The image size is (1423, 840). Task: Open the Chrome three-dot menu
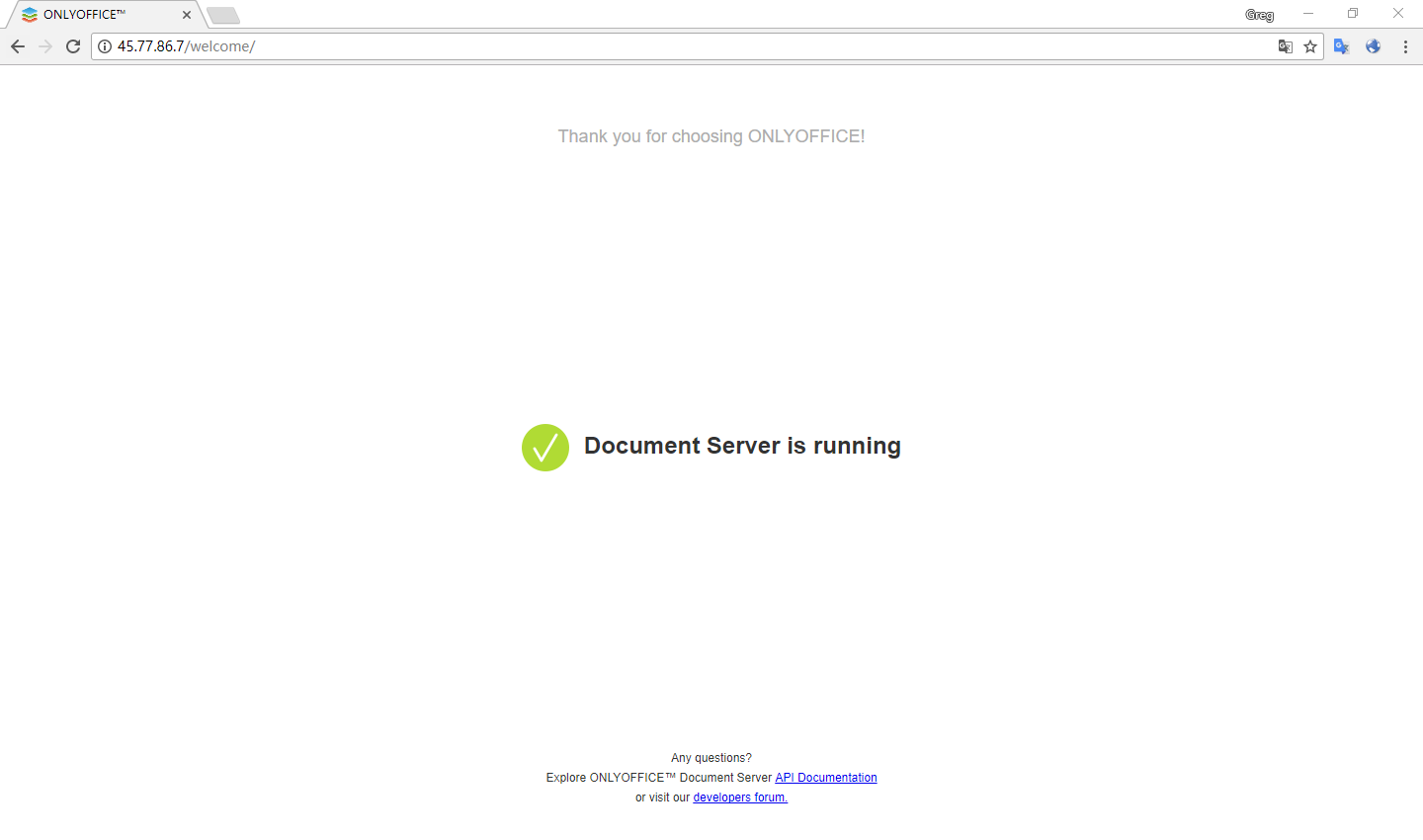1405,46
